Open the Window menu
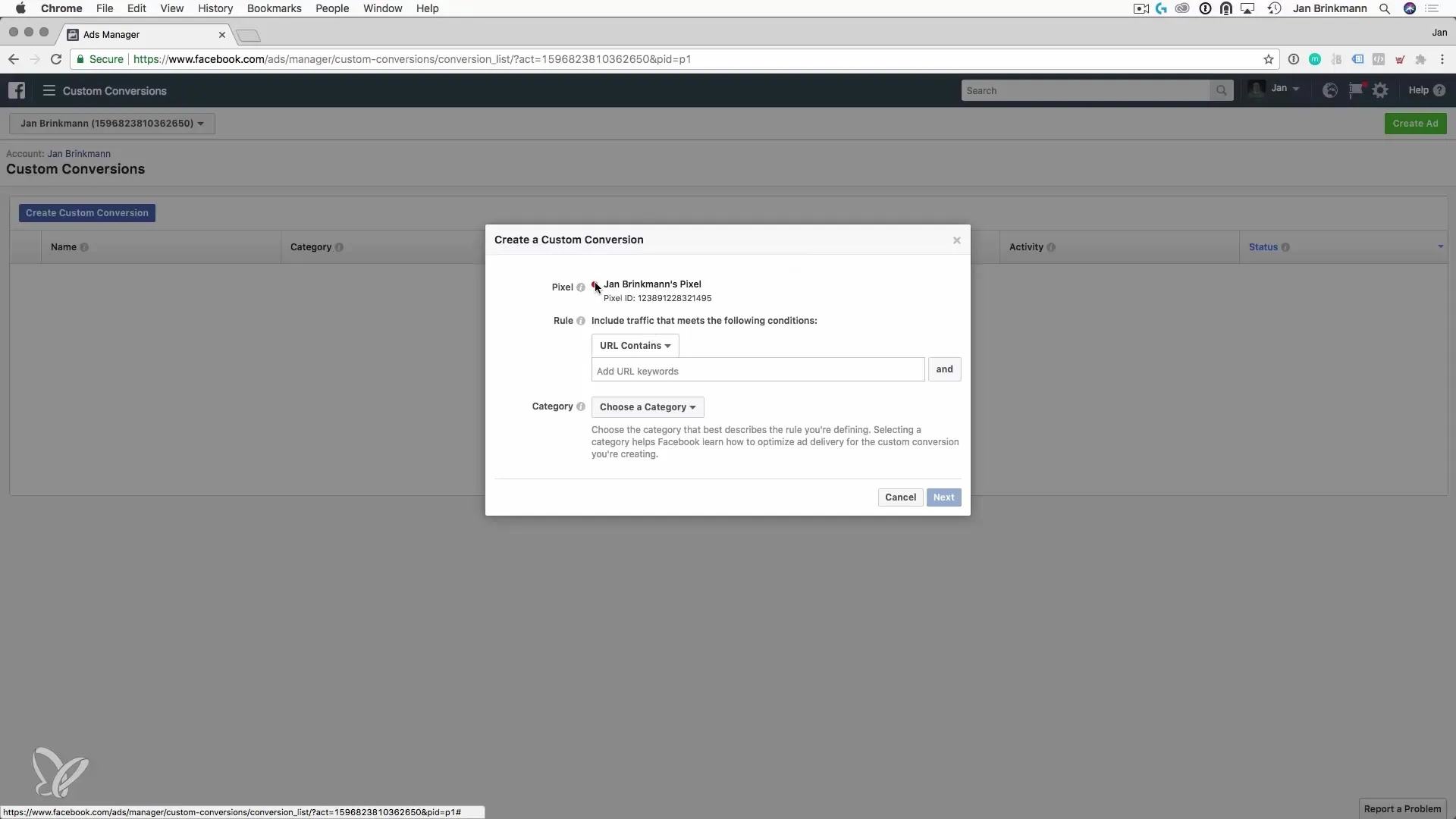1456x819 pixels. (x=382, y=8)
